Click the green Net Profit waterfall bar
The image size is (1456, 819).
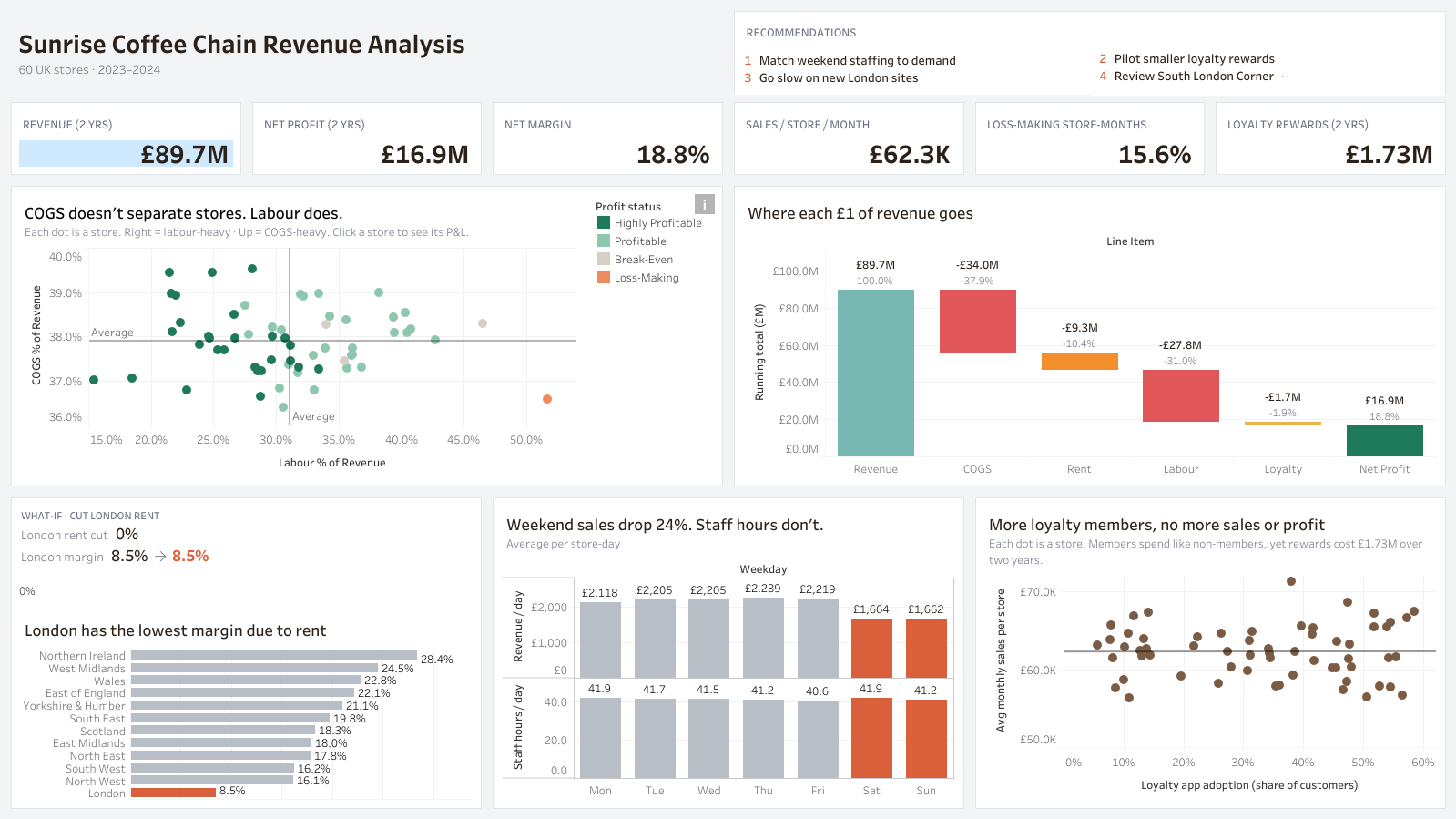pyautogui.click(x=1385, y=441)
